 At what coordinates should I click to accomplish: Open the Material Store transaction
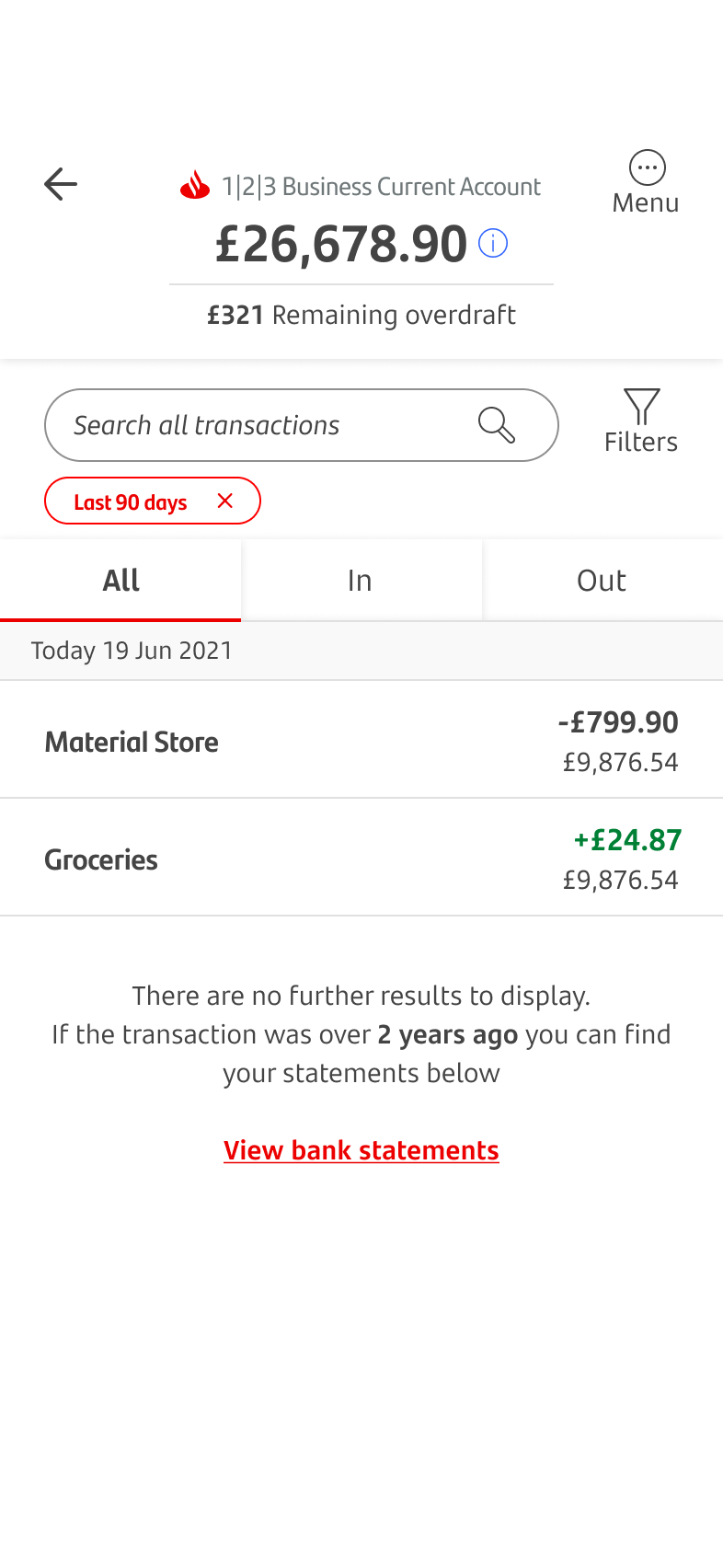pyautogui.click(x=132, y=742)
